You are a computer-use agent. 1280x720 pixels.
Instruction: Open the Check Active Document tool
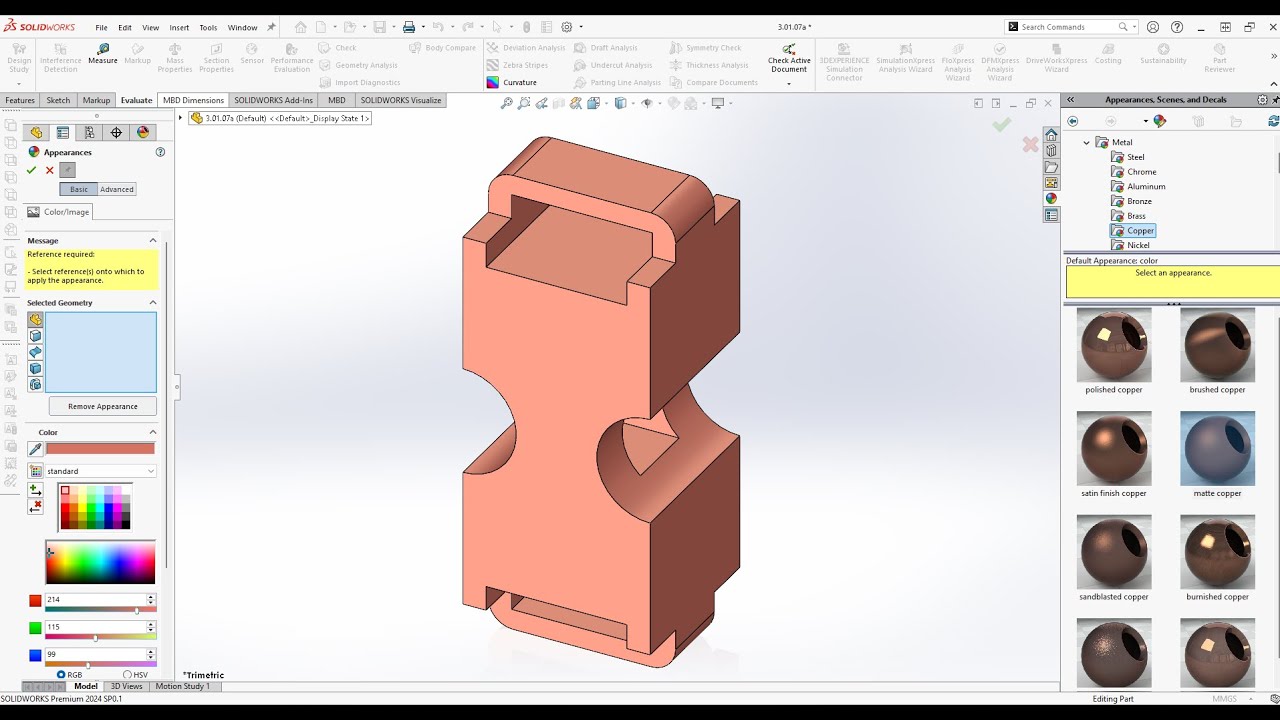pyautogui.click(x=789, y=58)
